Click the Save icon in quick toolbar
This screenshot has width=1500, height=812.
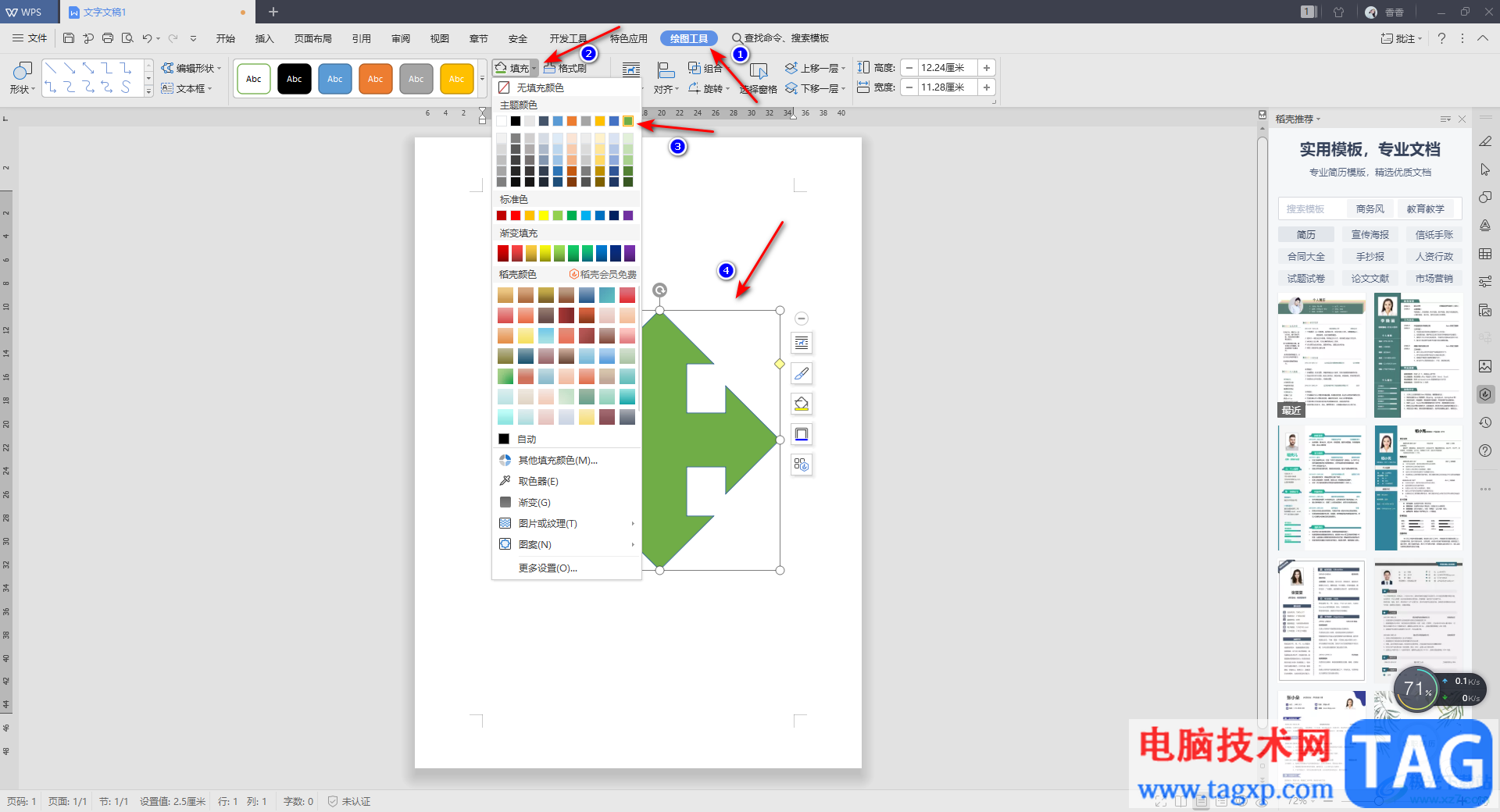(69, 38)
